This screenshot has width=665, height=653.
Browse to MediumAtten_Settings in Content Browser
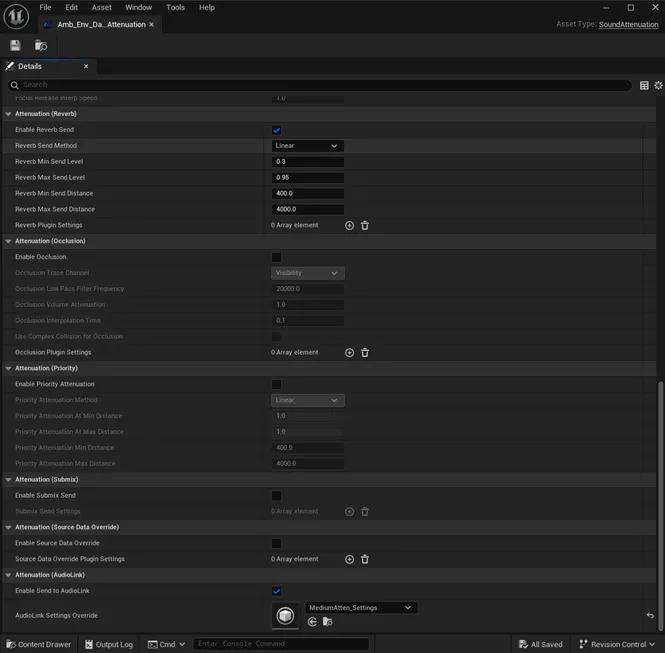(x=327, y=622)
